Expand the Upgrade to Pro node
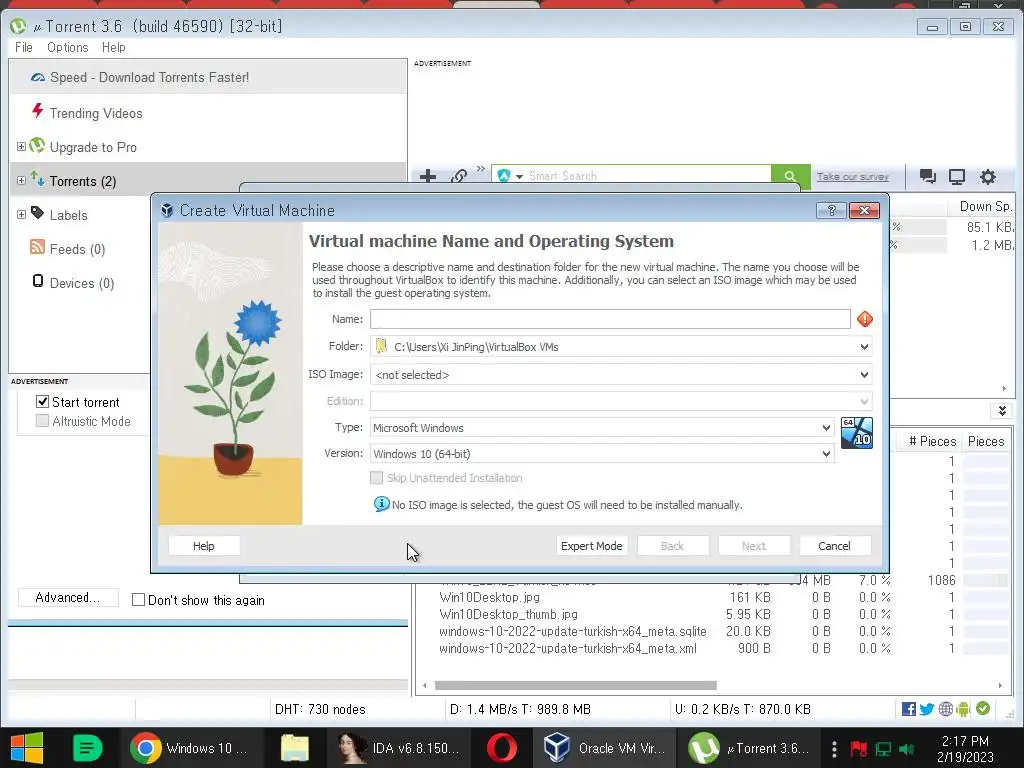 coord(21,146)
